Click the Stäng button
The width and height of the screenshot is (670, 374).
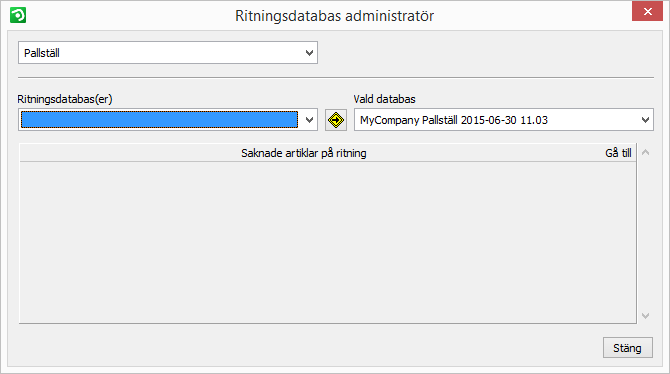pyautogui.click(x=628, y=348)
